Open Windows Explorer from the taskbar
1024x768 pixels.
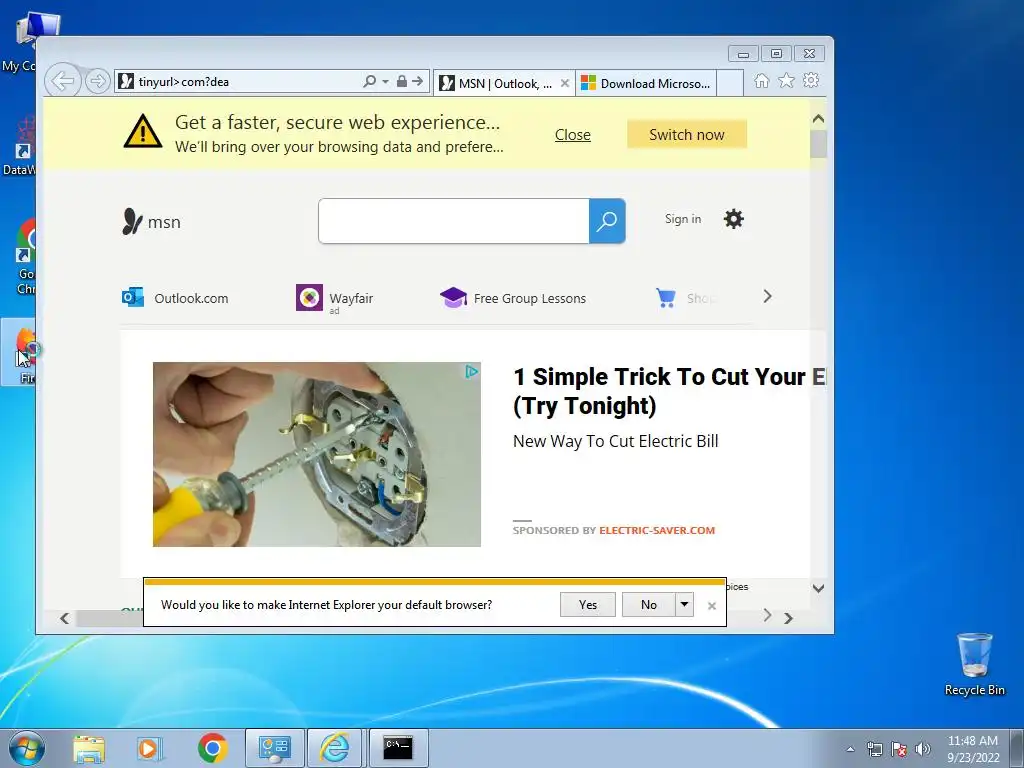point(89,748)
